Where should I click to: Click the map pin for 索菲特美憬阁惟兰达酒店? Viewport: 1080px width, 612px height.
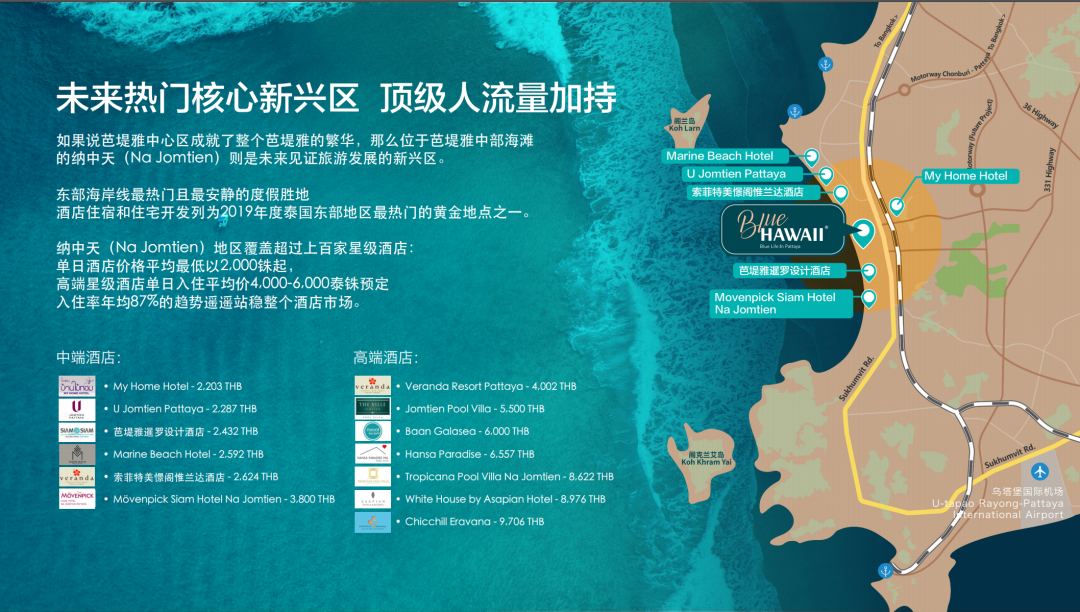point(840,193)
